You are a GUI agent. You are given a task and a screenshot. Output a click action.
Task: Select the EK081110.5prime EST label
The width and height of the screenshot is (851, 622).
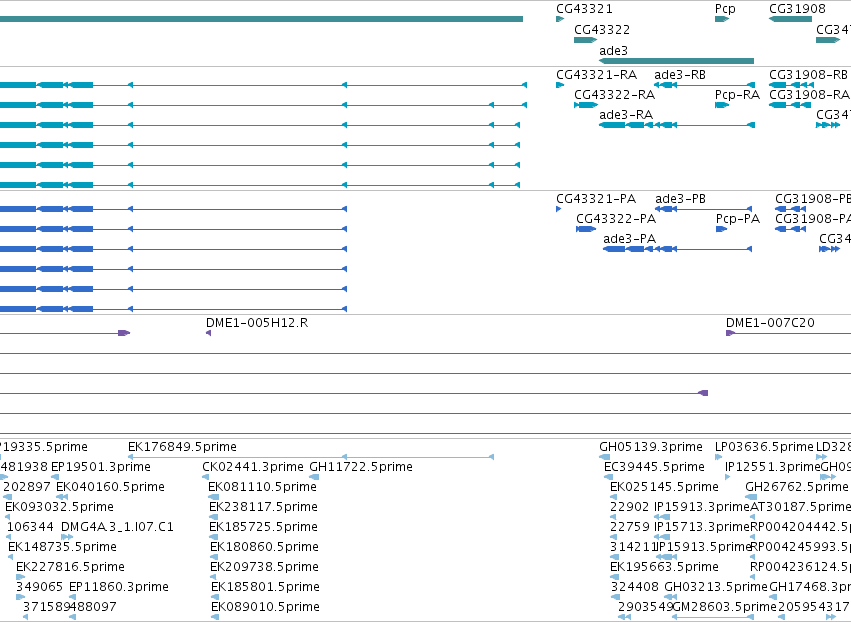(x=263, y=487)
